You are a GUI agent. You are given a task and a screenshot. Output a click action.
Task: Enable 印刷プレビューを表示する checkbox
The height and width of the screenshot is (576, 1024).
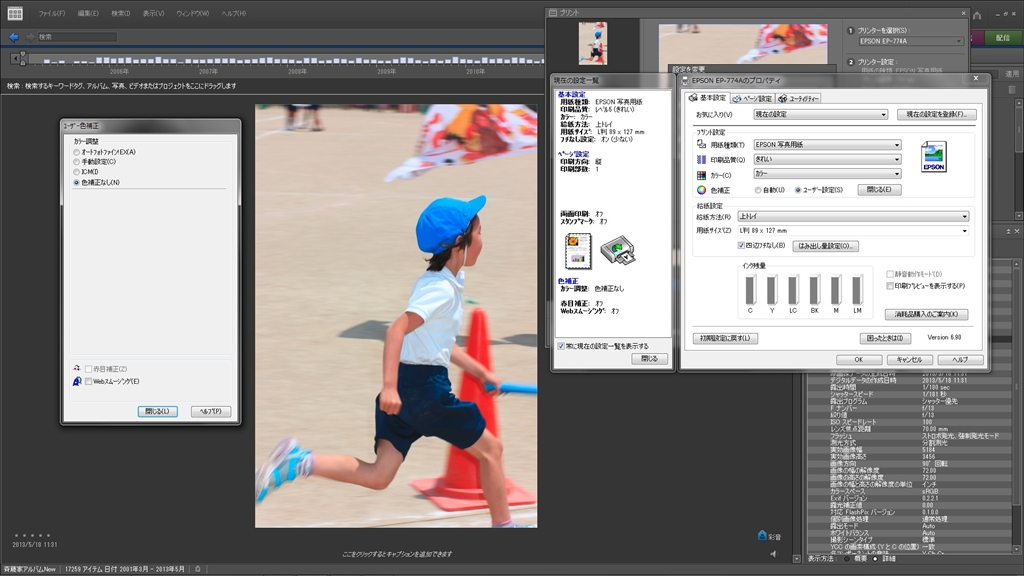pos(889,286)
